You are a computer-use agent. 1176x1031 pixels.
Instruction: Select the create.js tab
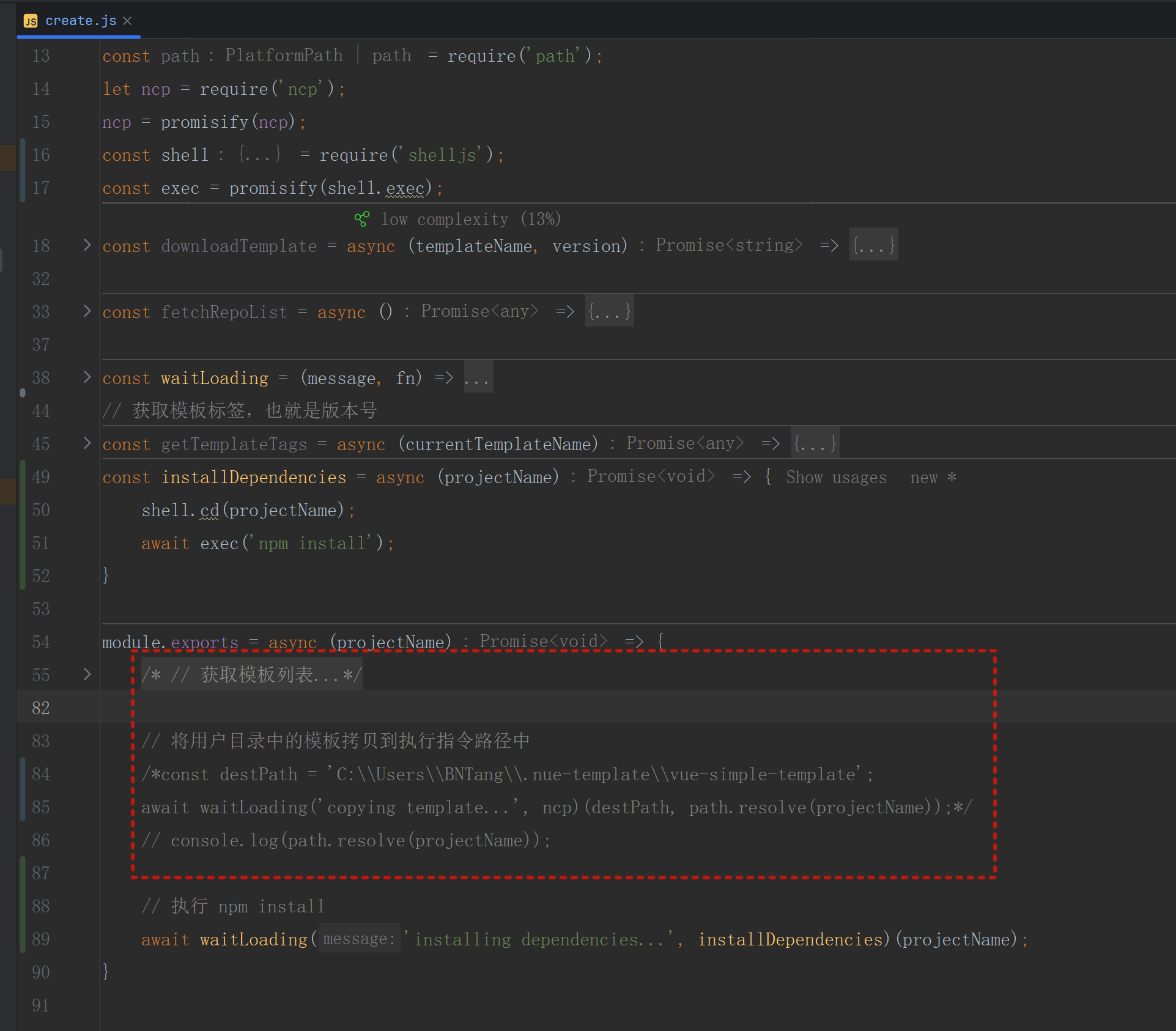coord(80,21)
